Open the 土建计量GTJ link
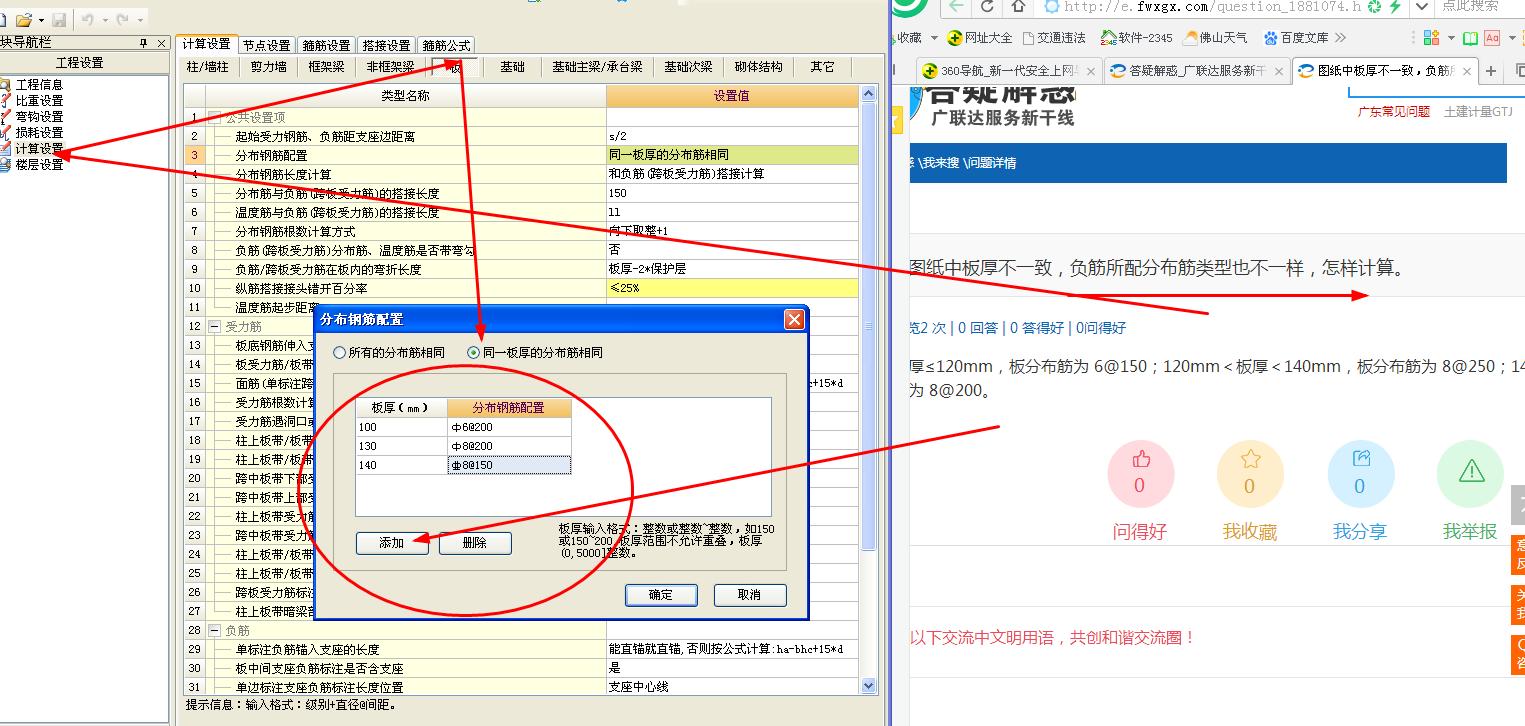The image size is (1525, 726). coord(1478,112)
